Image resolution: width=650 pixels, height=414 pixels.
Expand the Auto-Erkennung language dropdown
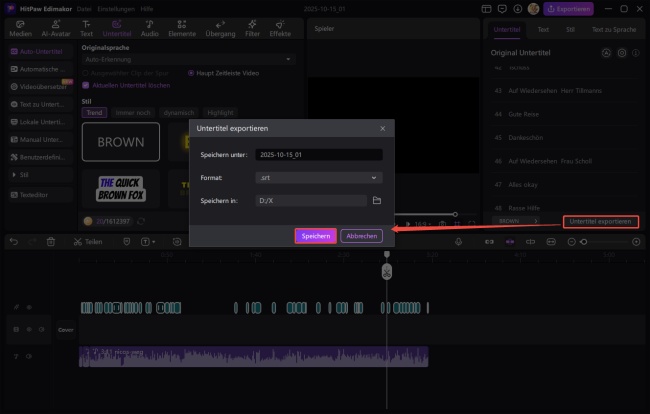click(x=187, y=60)
